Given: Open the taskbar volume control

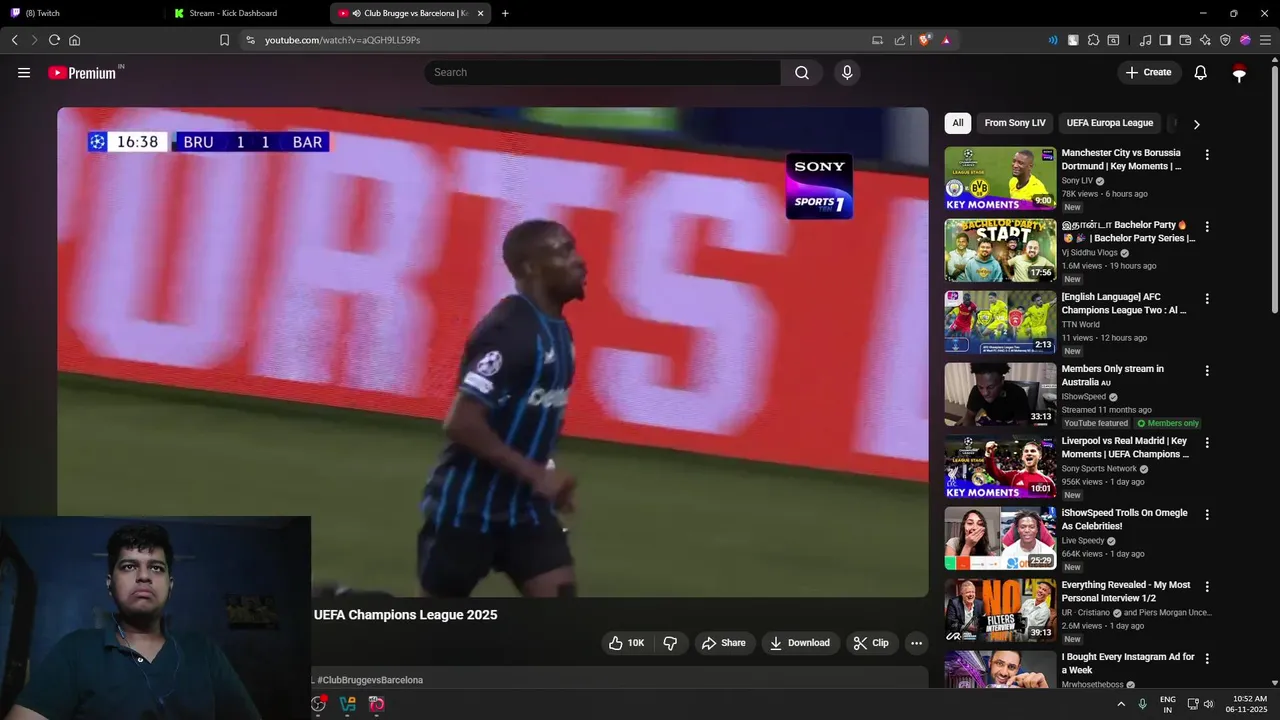Looking at the screenshot, I should coord(1208,704).
